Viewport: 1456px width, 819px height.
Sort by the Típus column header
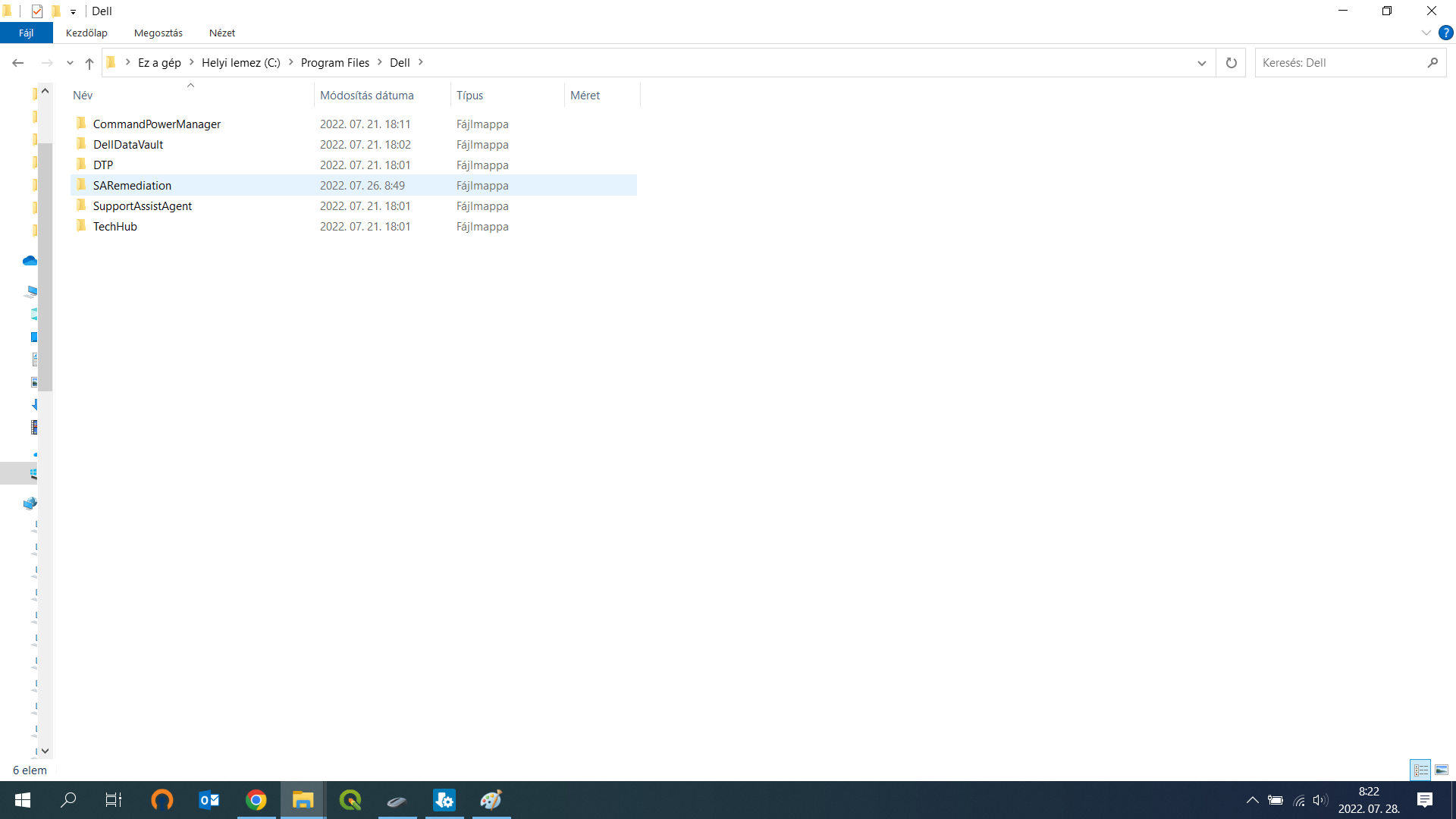507,96
